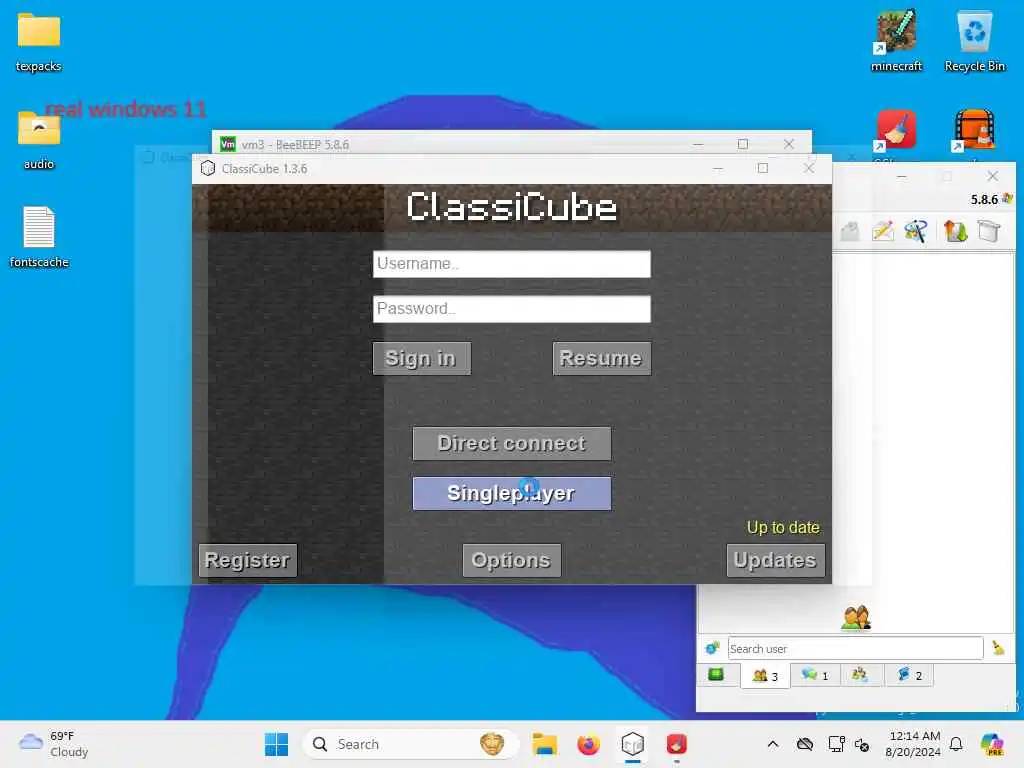Screen dimensions: 1024x768
Task: Click the Sign in button
Action: pos(421,359)
